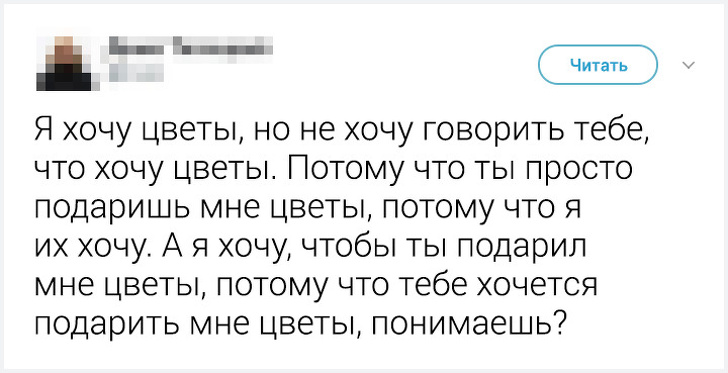This screenshot has width=728, height=373.
Task: Click the line starting 'что хочу цветы.'
Action: point(333,170)
